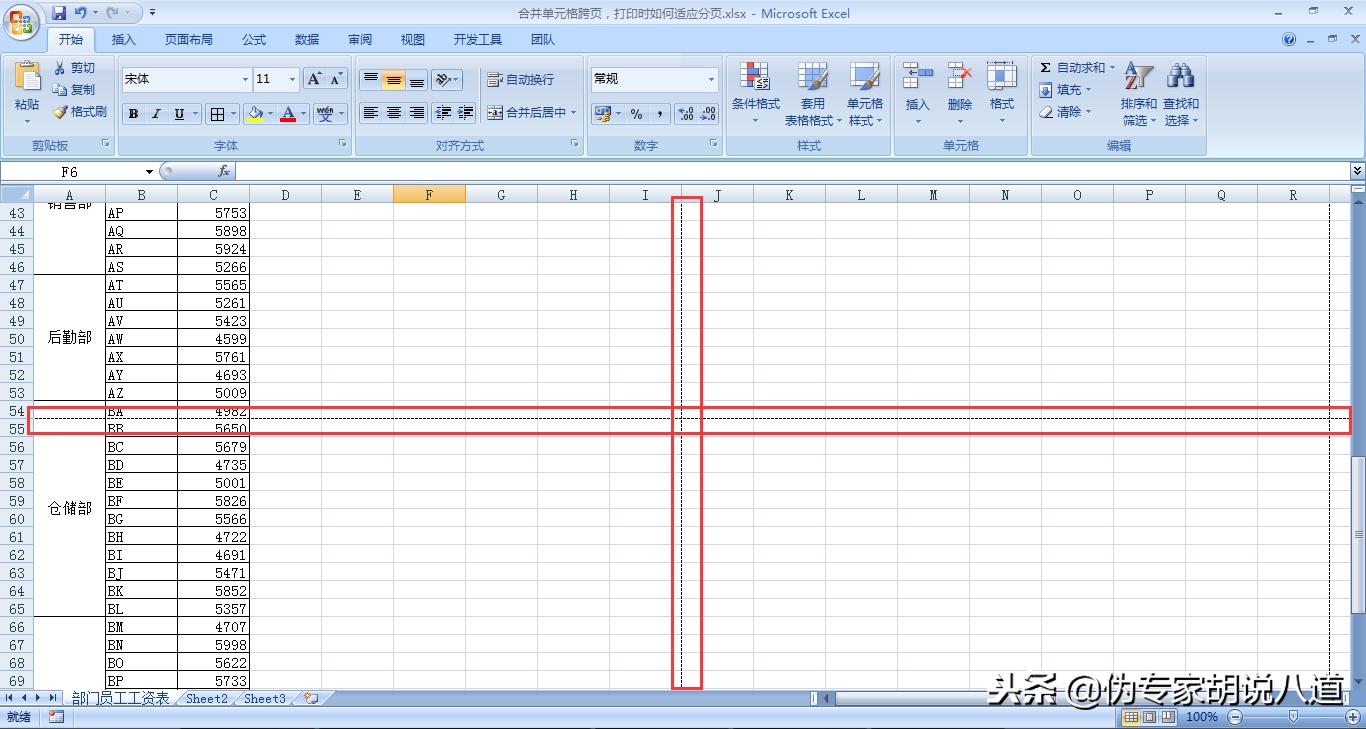1366x729 pixels.
Task: Toggle italic formatting
Action: pos(156,114)
